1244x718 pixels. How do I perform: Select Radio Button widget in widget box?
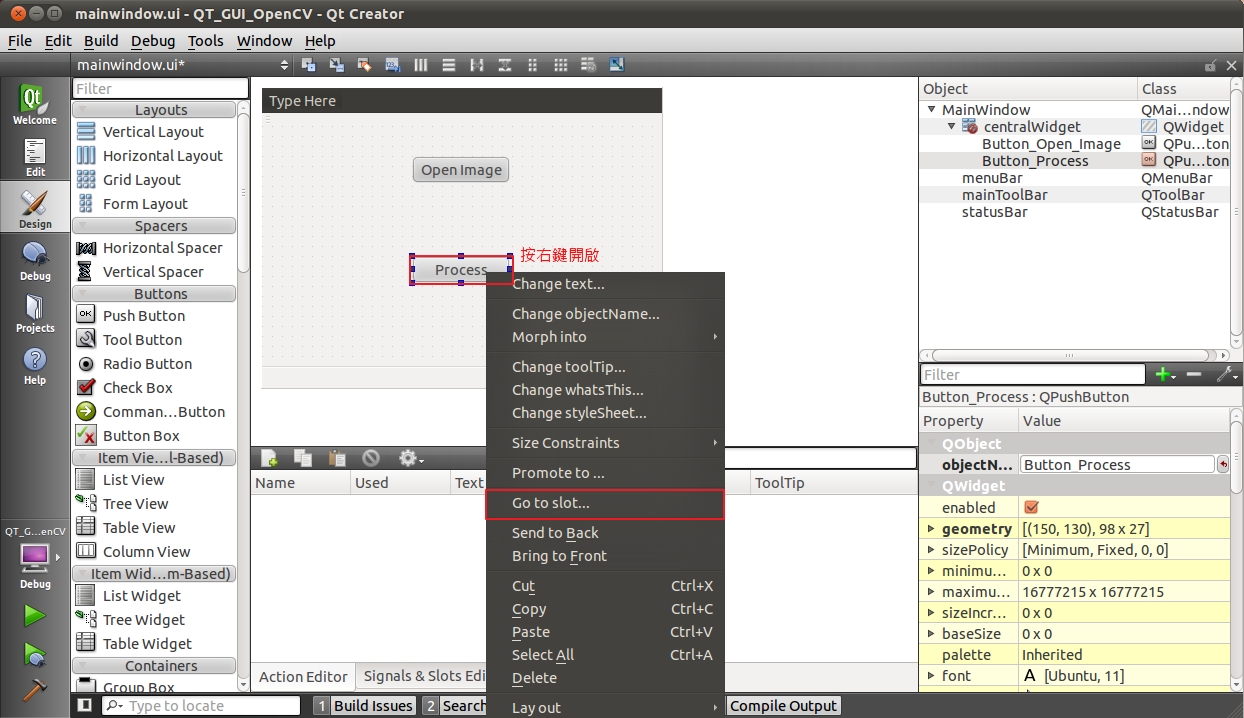click(x=147, y=364)
